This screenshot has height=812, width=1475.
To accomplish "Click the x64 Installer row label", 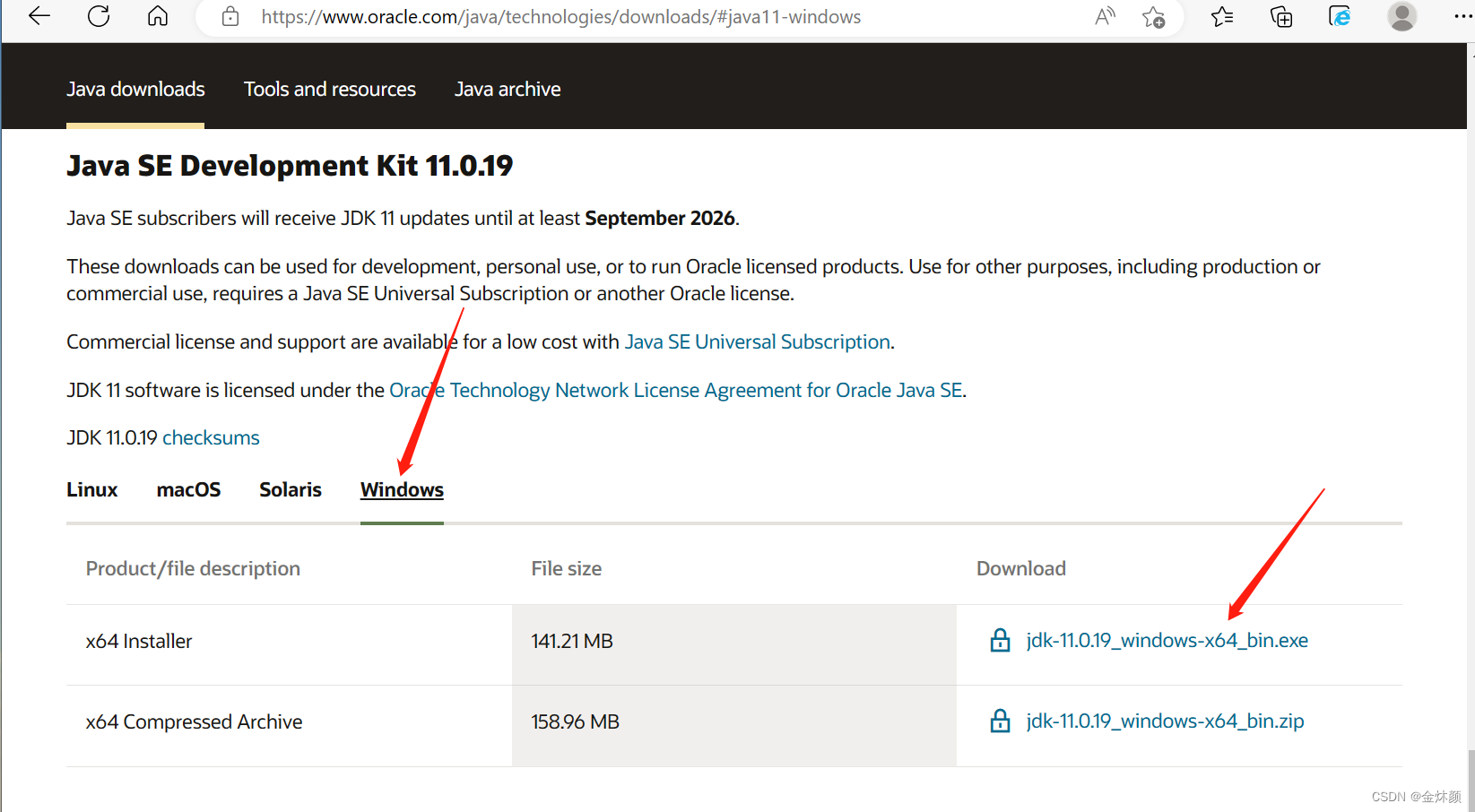I will [x=139, y=641].
